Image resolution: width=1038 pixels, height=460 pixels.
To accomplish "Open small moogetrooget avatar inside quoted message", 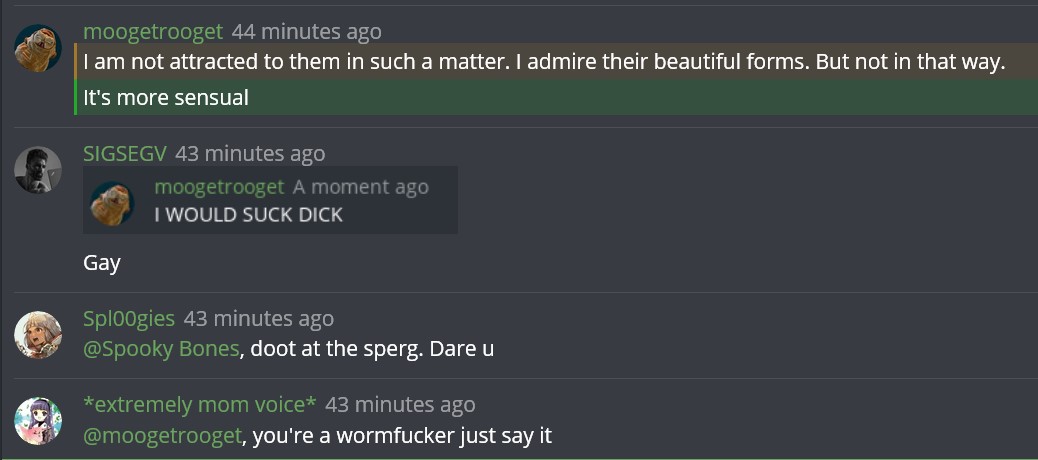I will tap(112, 204).
